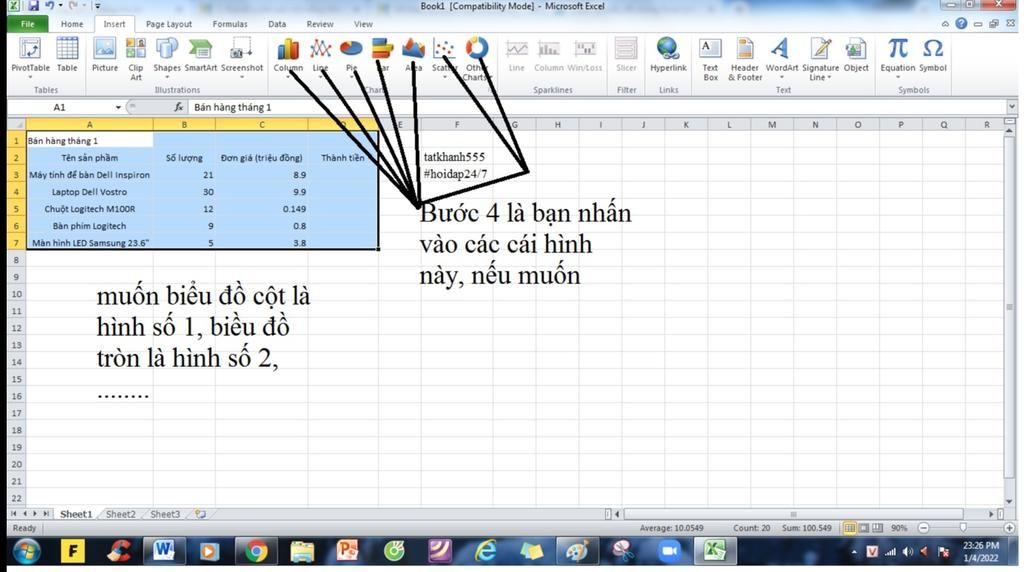Expand the formula bar
This screenshot has width=1024, height=572.
1012,106
